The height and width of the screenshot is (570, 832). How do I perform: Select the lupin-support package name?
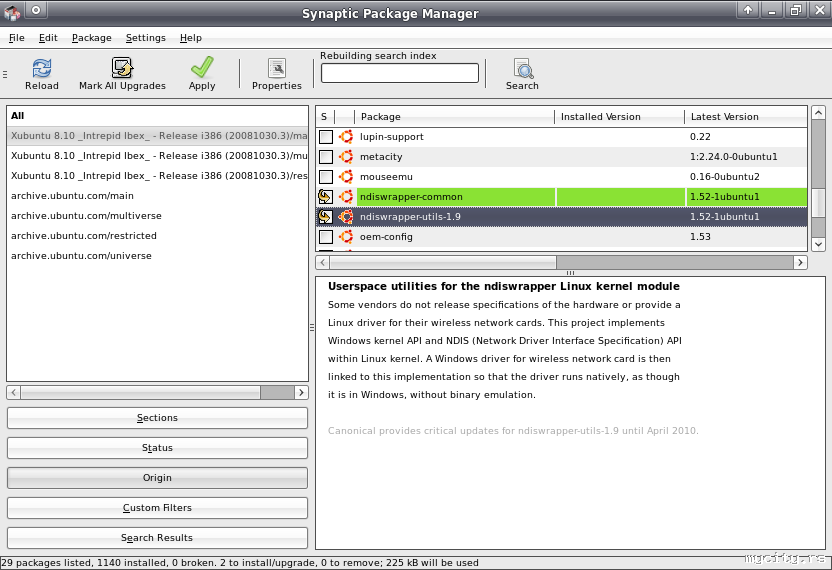[x=392, y=137]
